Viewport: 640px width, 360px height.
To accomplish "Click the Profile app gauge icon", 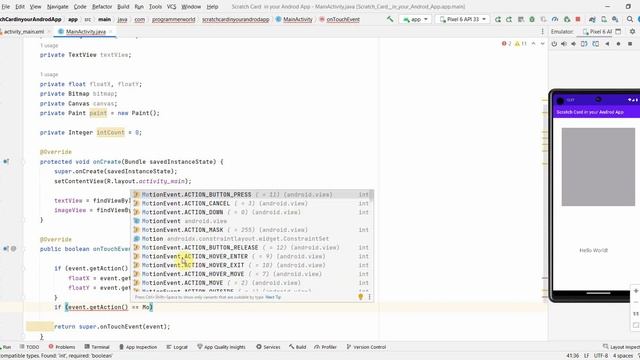I will click(x=555, y=19).
